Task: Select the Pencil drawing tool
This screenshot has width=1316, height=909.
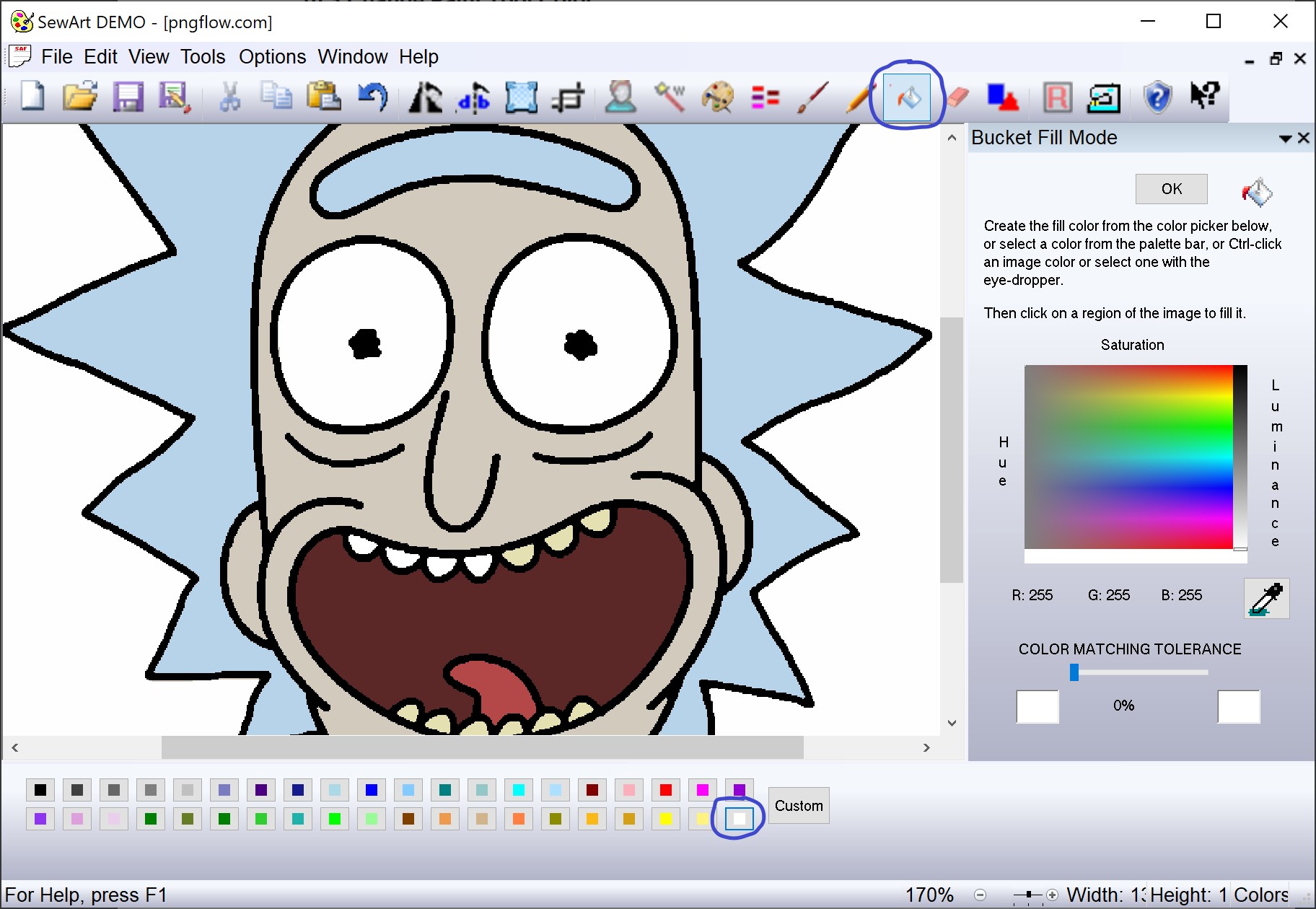Action: pyautogui.click(x=859, y=97)
